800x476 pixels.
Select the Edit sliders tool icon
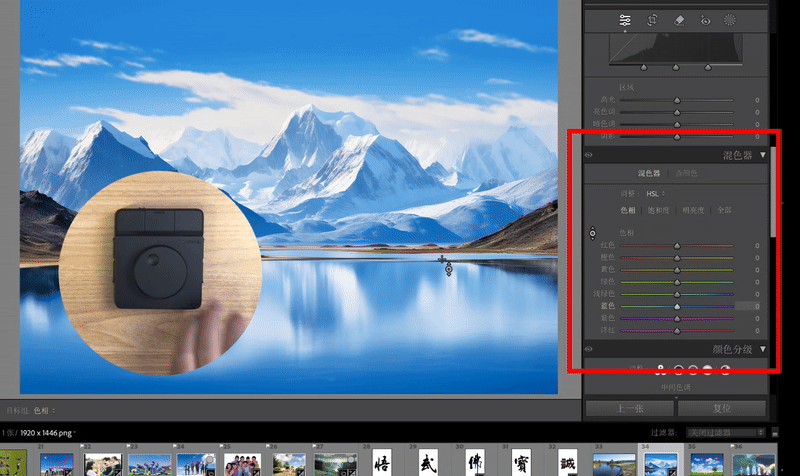[625, 20]
